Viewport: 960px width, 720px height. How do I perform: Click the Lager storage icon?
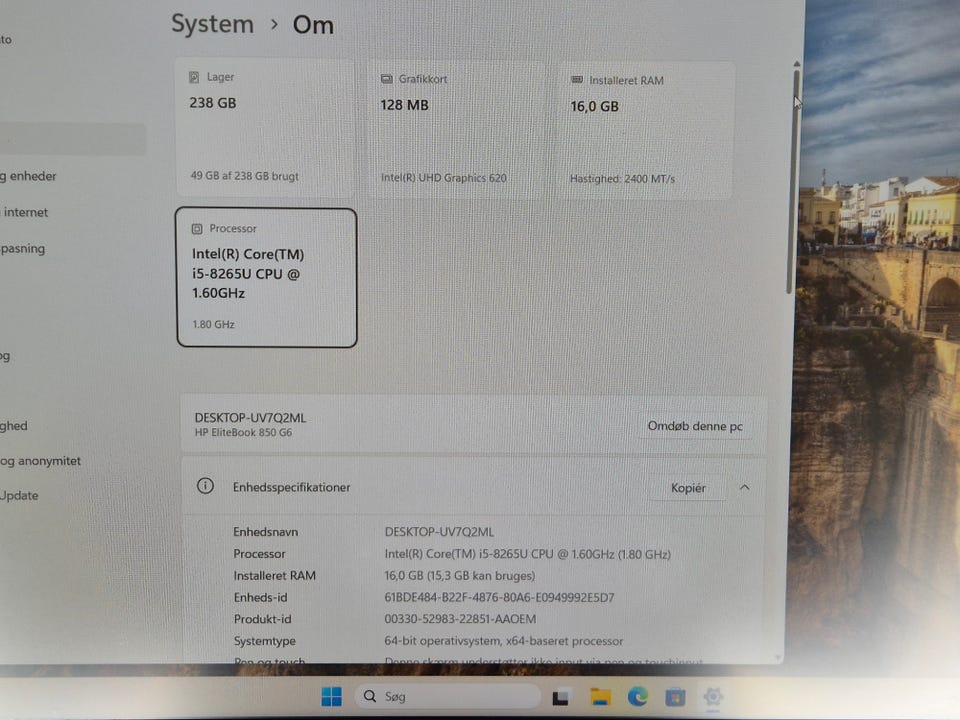pos(194,77)
